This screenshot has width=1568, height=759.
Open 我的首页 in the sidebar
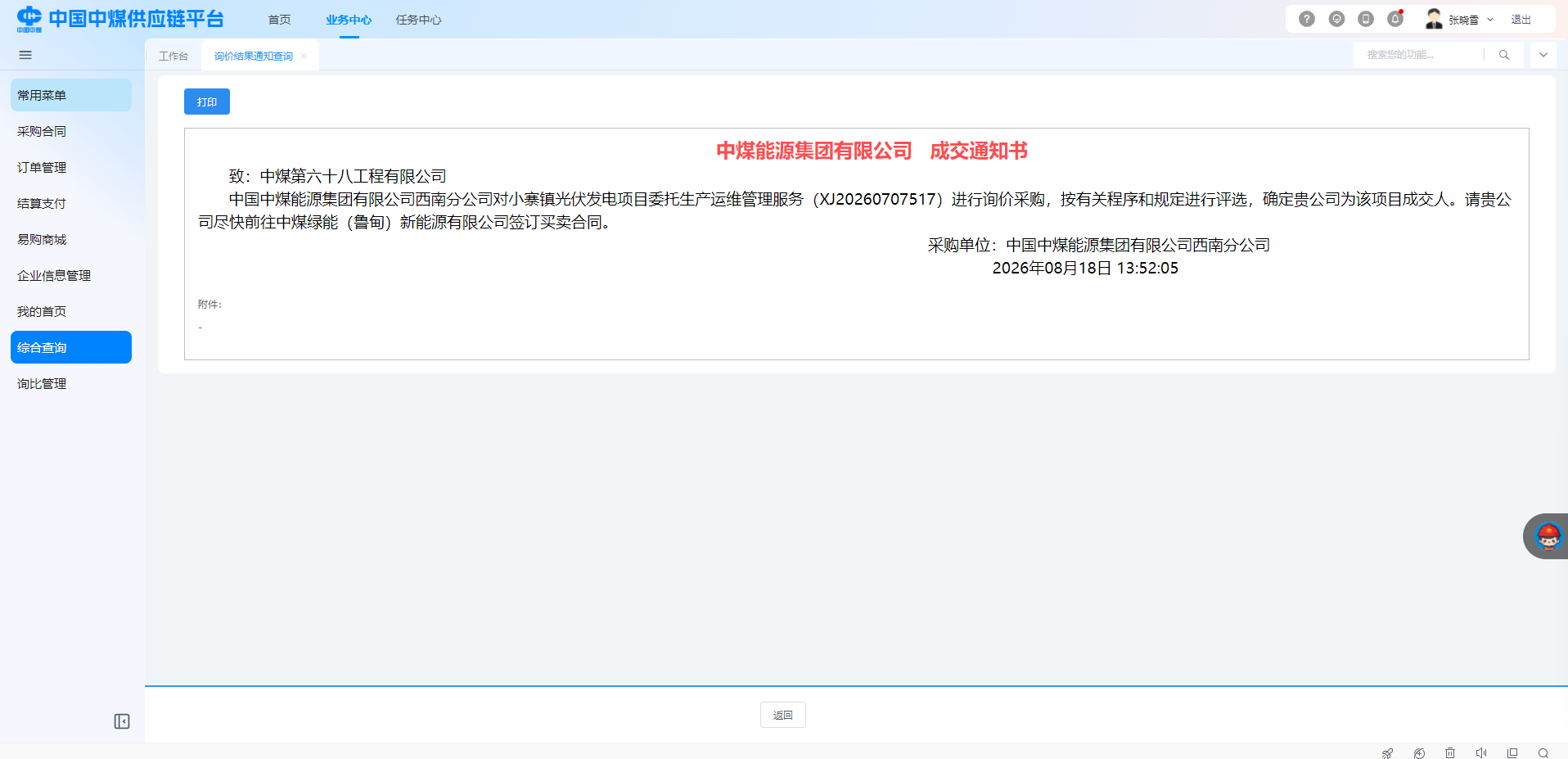click(x=71, y=311)
